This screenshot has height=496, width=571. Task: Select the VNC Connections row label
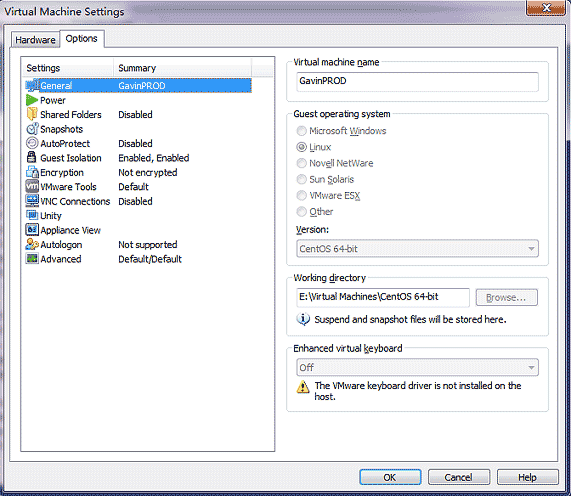point(75,201)
